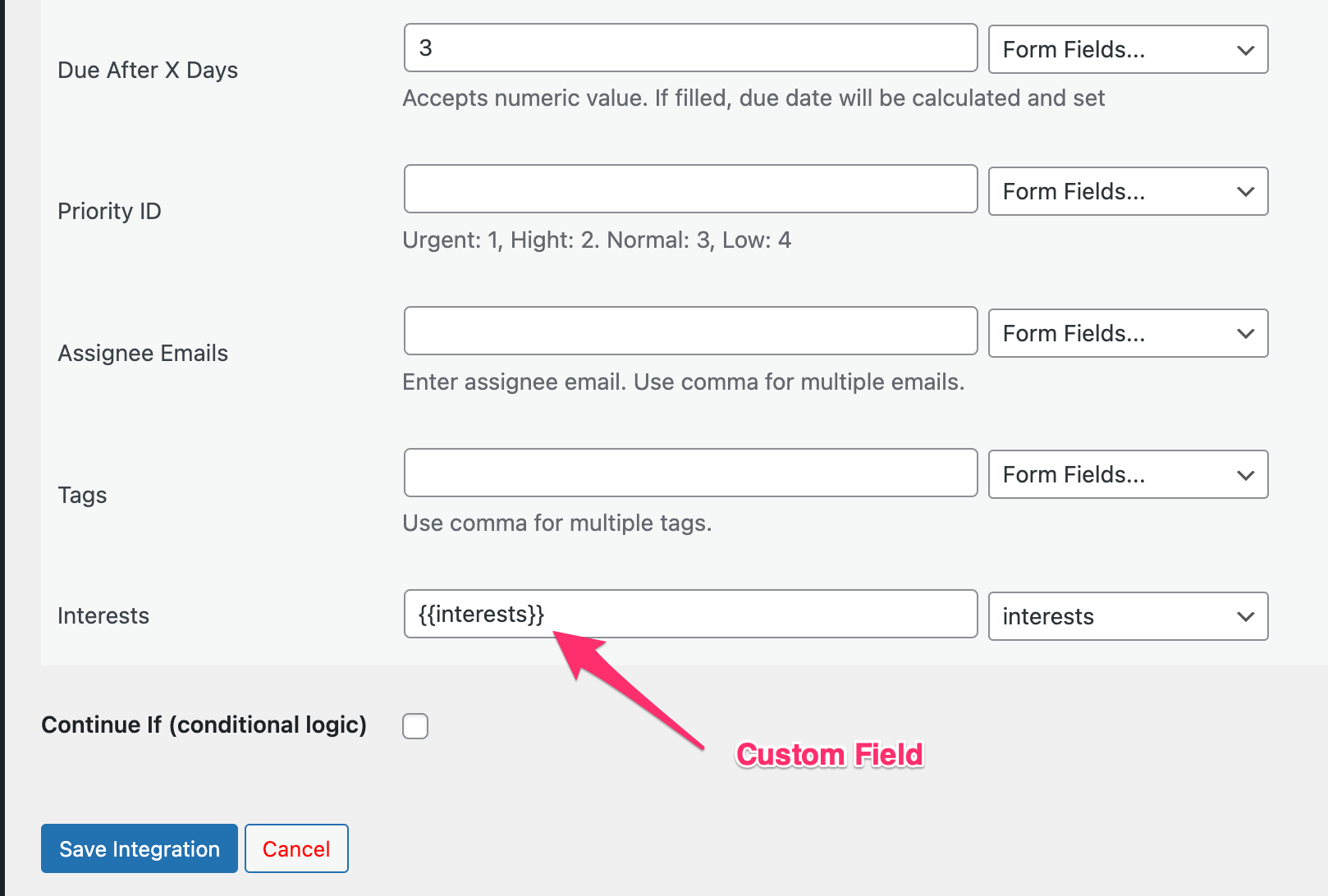Viewport: 1328px width, 896px height.
Task: Open the interests dropdown selector
Action: point(1128,616)
